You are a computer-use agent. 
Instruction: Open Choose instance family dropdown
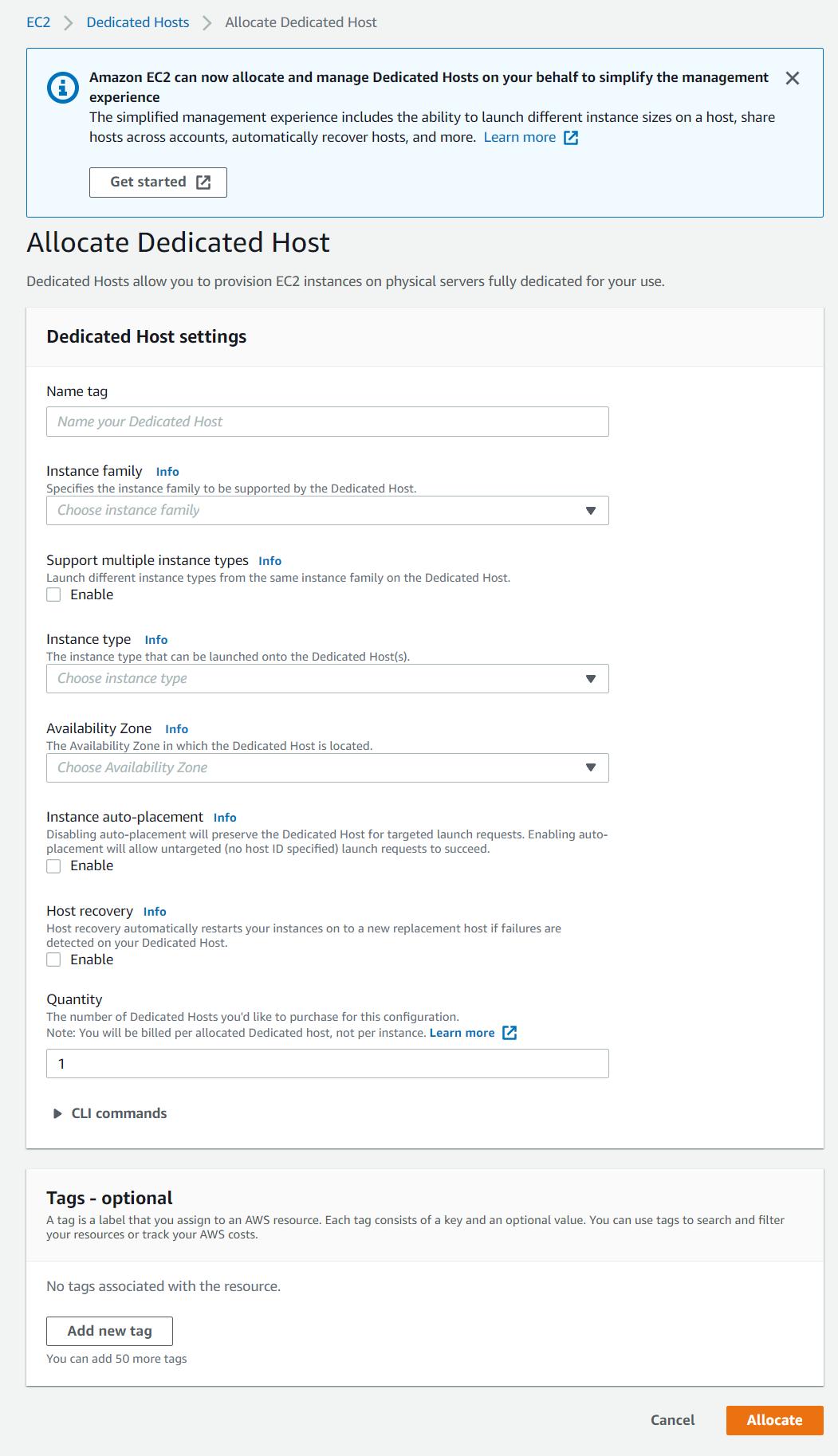[x=328, y=510]
